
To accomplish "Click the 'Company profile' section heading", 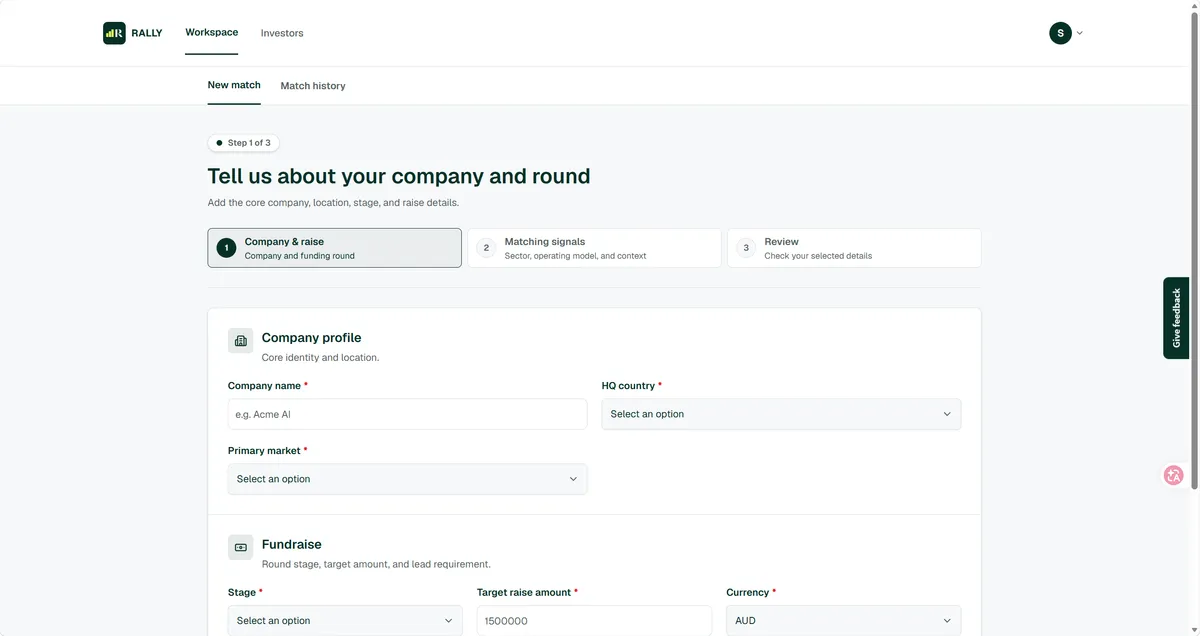I will coord(312,338).
